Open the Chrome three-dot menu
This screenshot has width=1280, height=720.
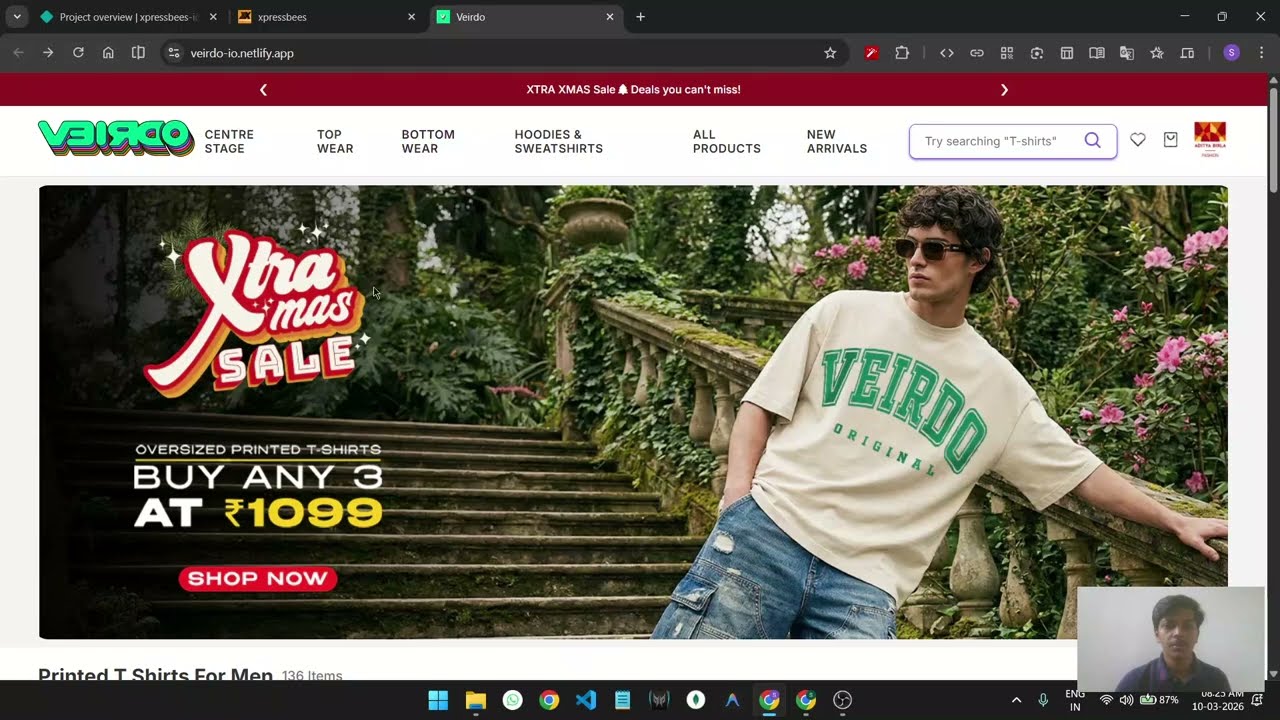pyautogui.click(x=1261, y=53)
